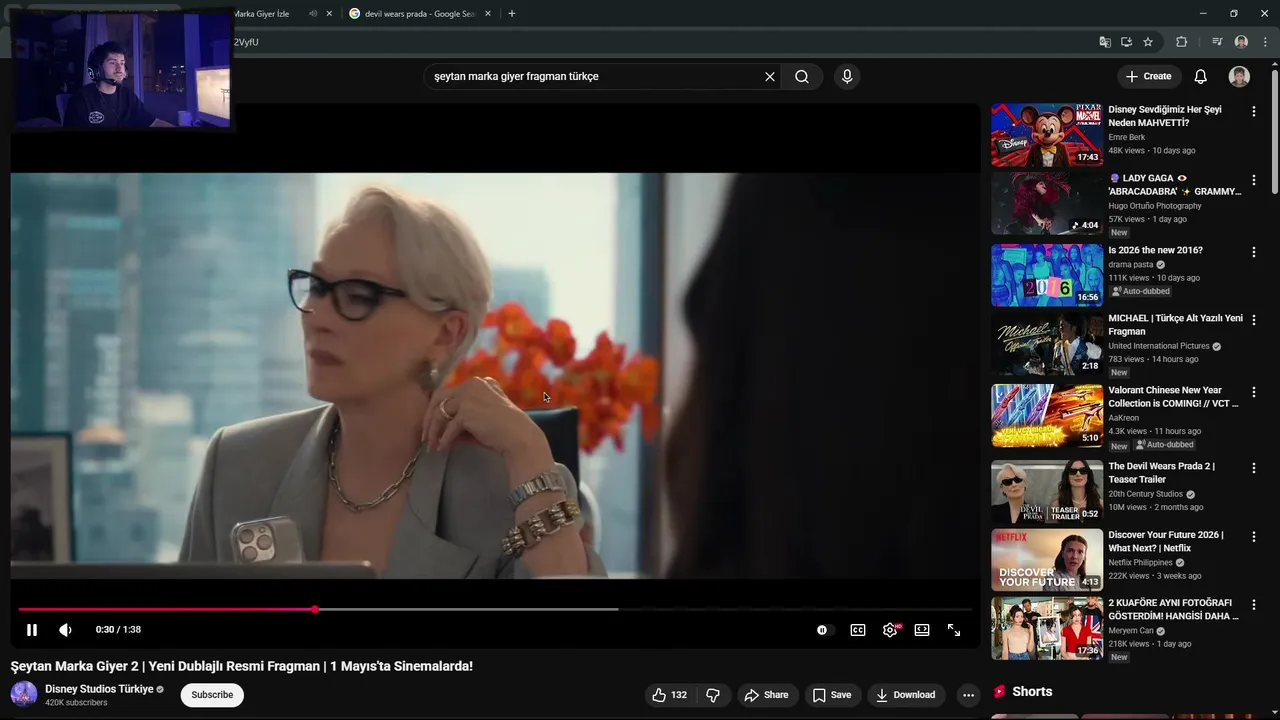Open Meryem Can channel name
1280x720 pixels.
point(1130,631)
